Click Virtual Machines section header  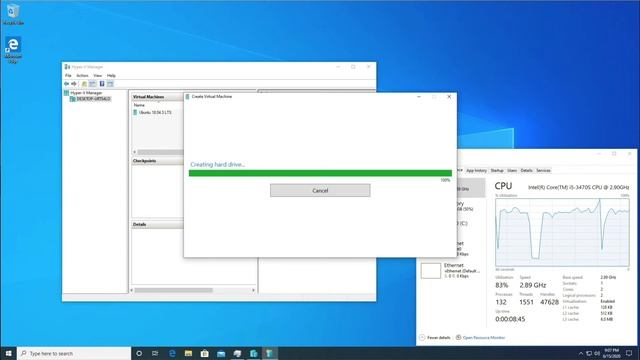(x=157, y=97)
